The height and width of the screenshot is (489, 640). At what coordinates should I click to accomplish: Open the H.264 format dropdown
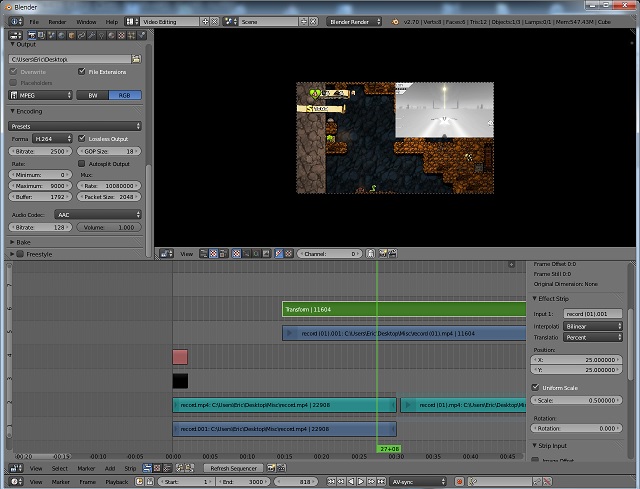52,139
